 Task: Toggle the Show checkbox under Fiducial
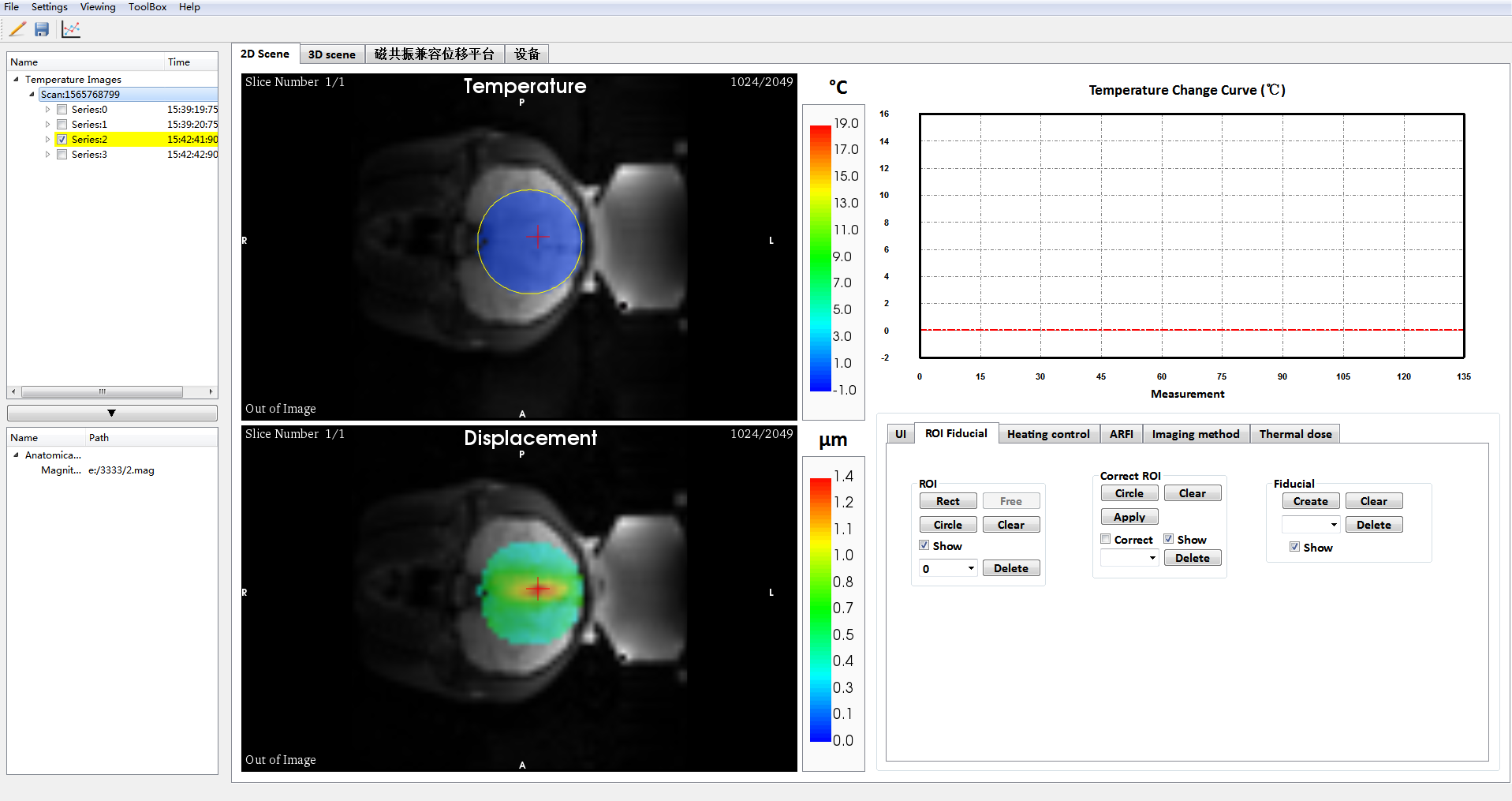point(1294,547)
